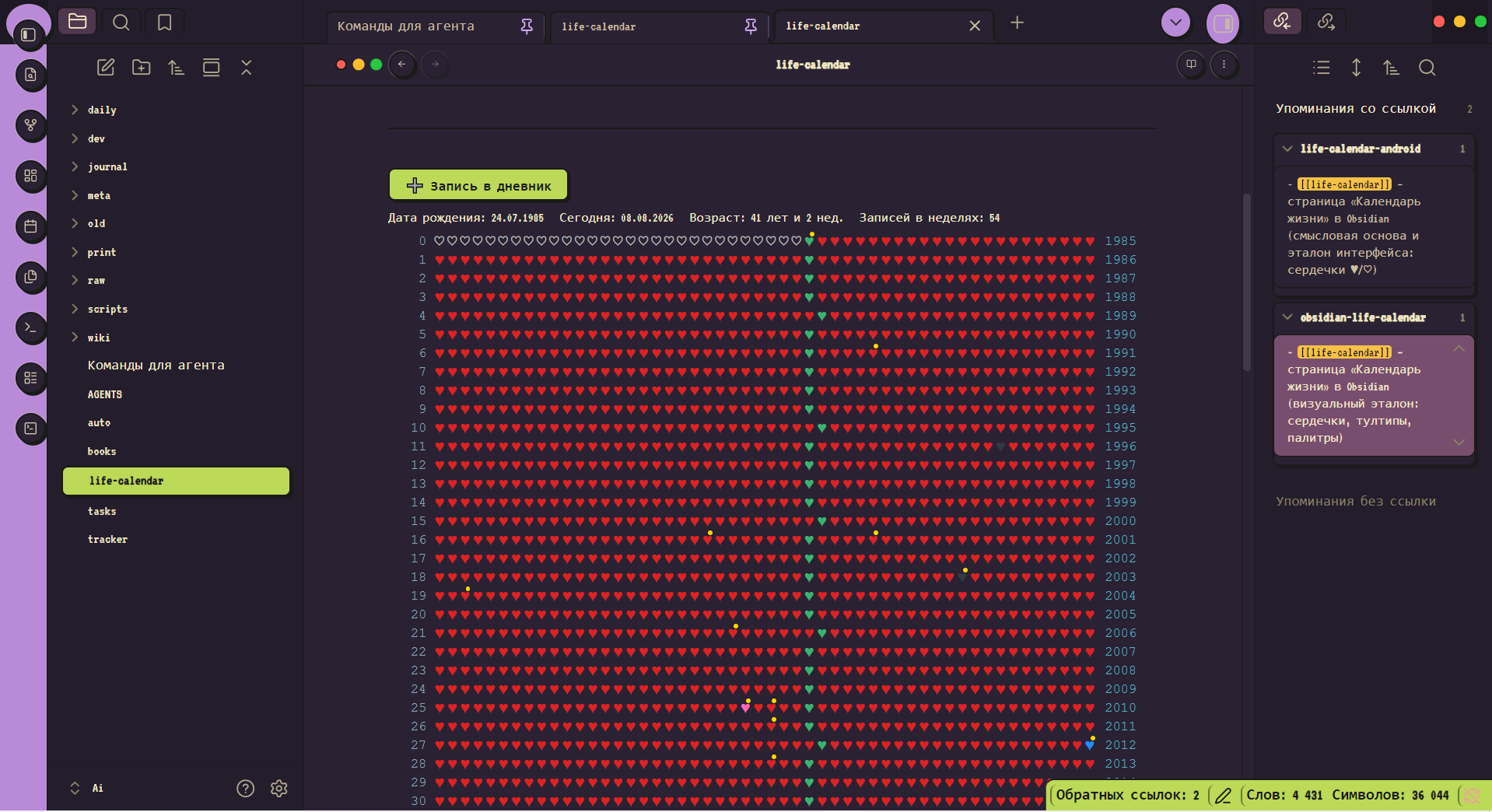
Task: Toggle the right sidebar panel
Action: pyautogui.click(x=1222, y=23)
